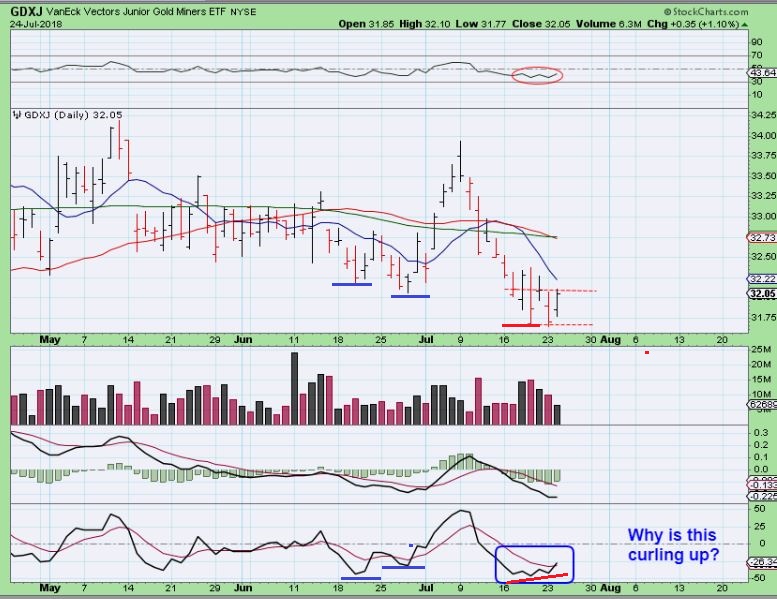Image resolution: width=777 pixels, height=599 pixels.
Task: Click the -50 oscillator axis label
Action: pos(759,578)
